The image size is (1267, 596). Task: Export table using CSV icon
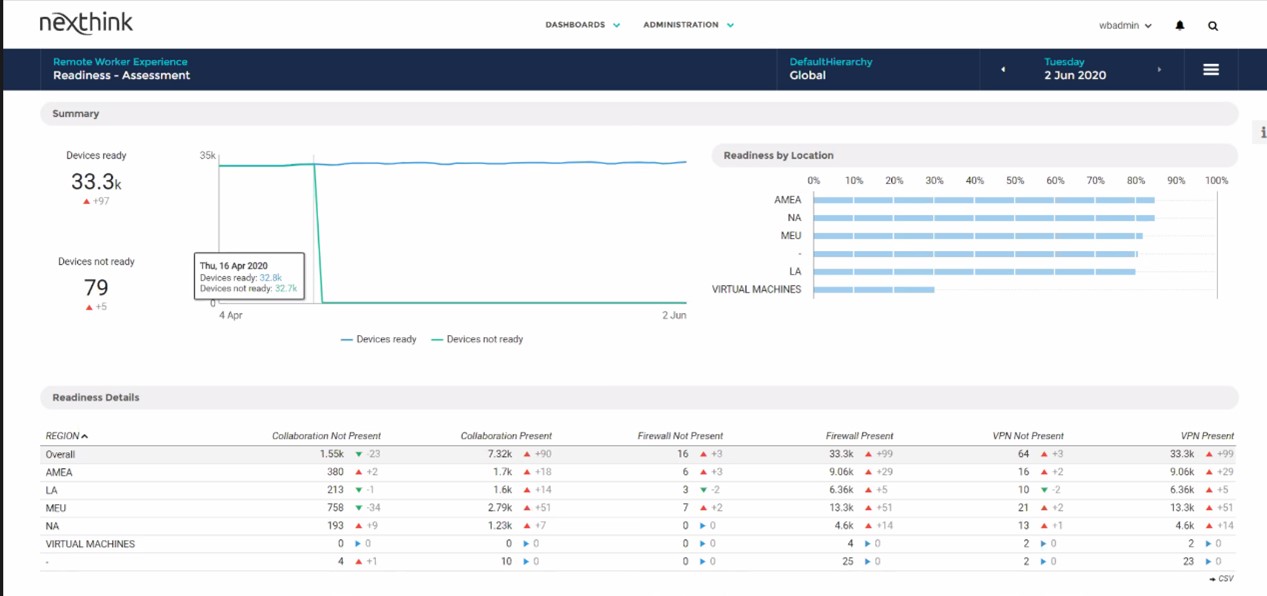pos(1220,579)
